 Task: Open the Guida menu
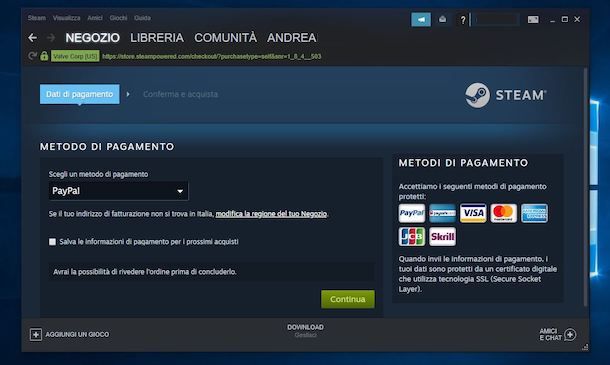142,18
